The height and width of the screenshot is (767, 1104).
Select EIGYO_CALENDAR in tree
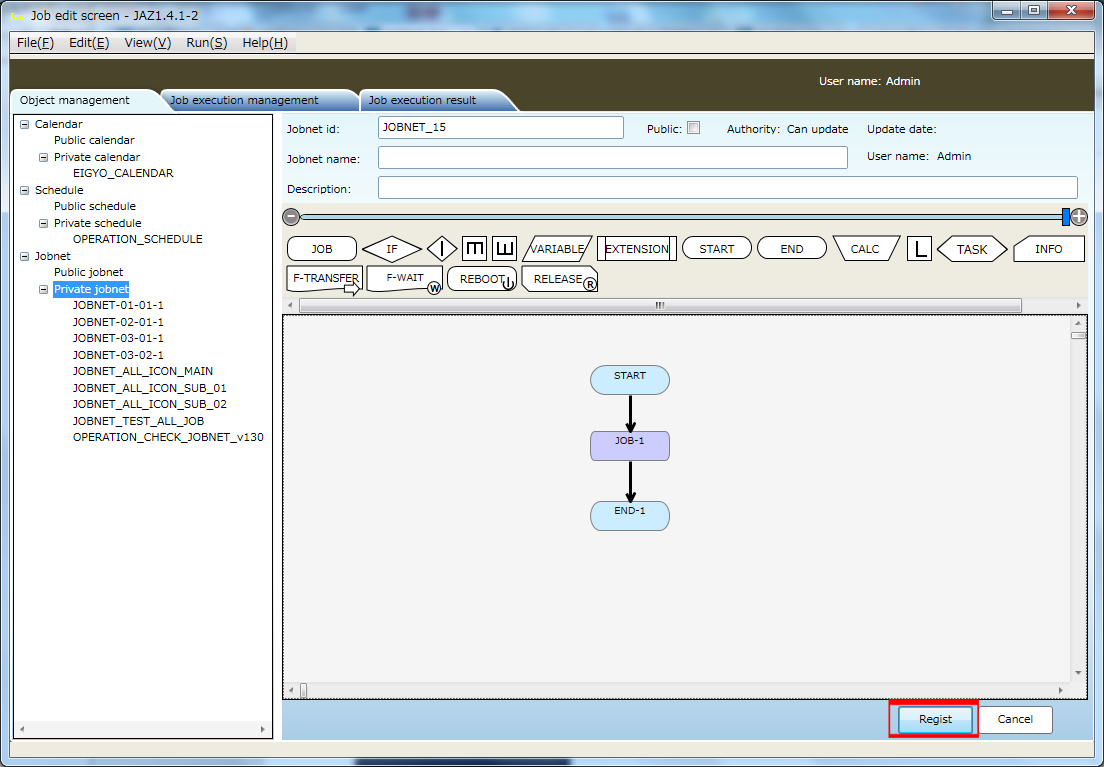point(123,173)
